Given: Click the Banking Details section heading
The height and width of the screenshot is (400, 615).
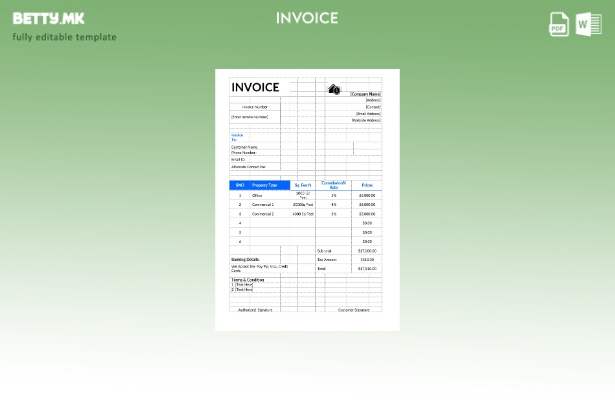Looking at the screenshot, I should (246, 259).
